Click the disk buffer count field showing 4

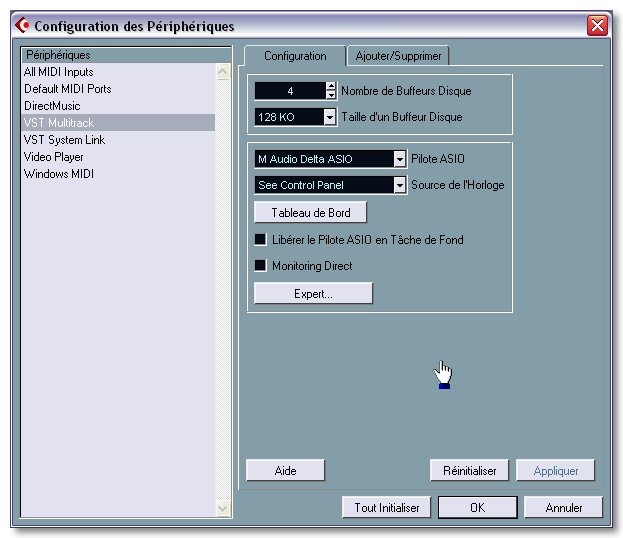(x=290, y=91)
